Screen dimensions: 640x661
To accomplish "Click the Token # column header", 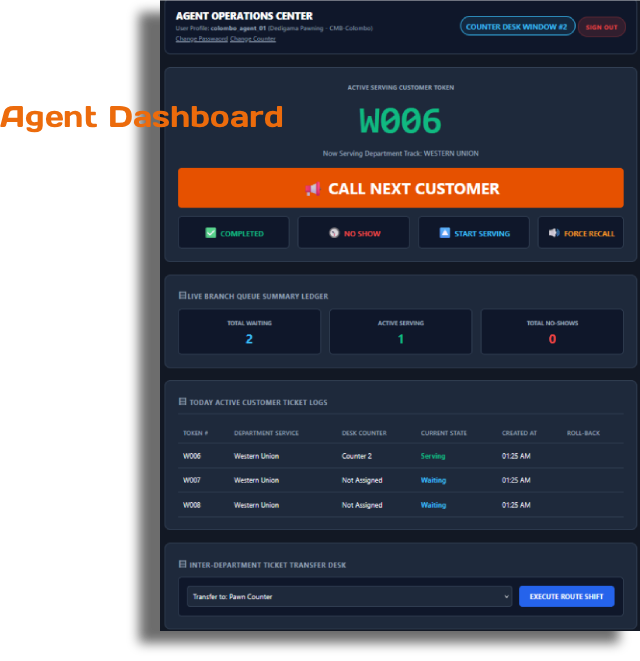I will [195, 433].
